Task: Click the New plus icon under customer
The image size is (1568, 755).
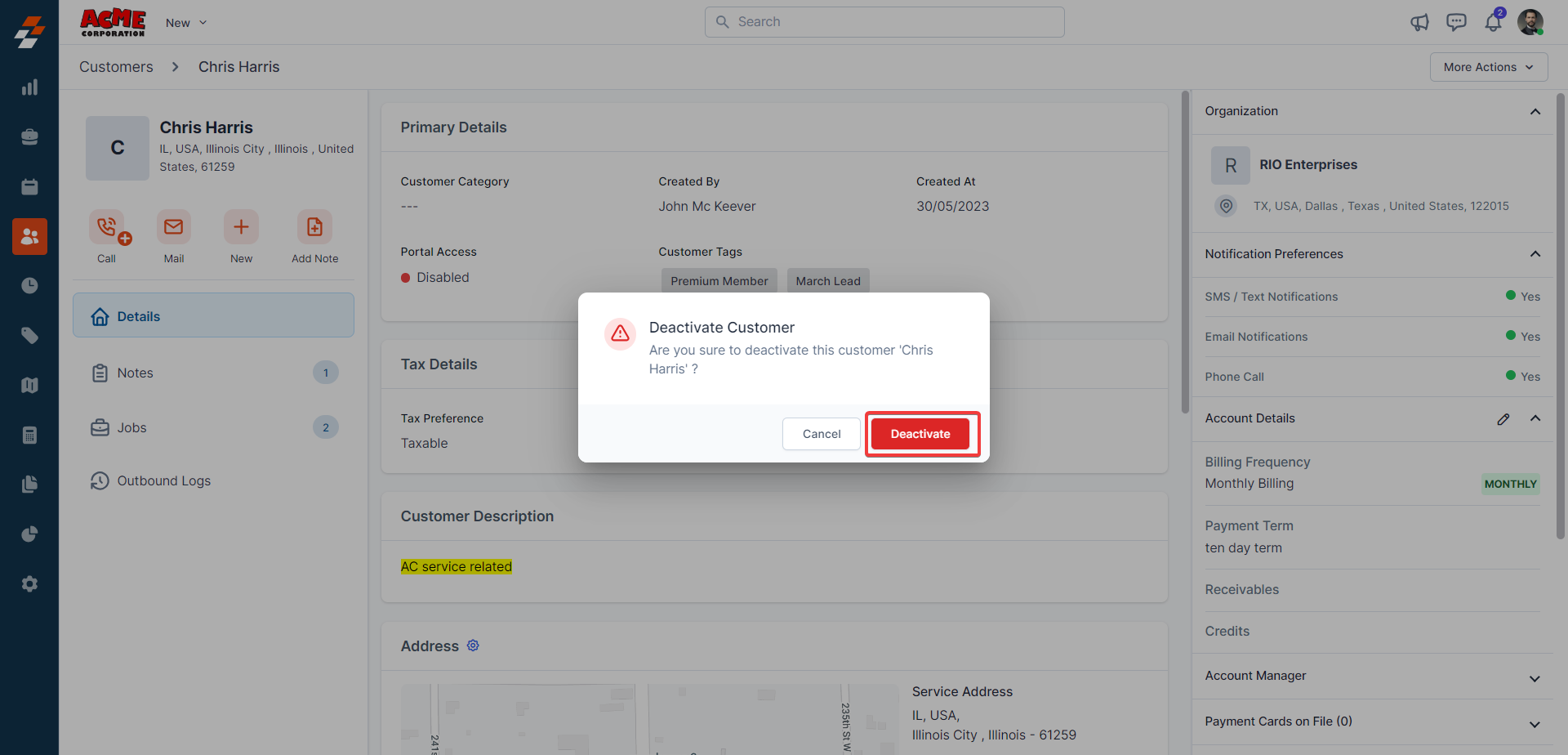Action: (241, 227)
